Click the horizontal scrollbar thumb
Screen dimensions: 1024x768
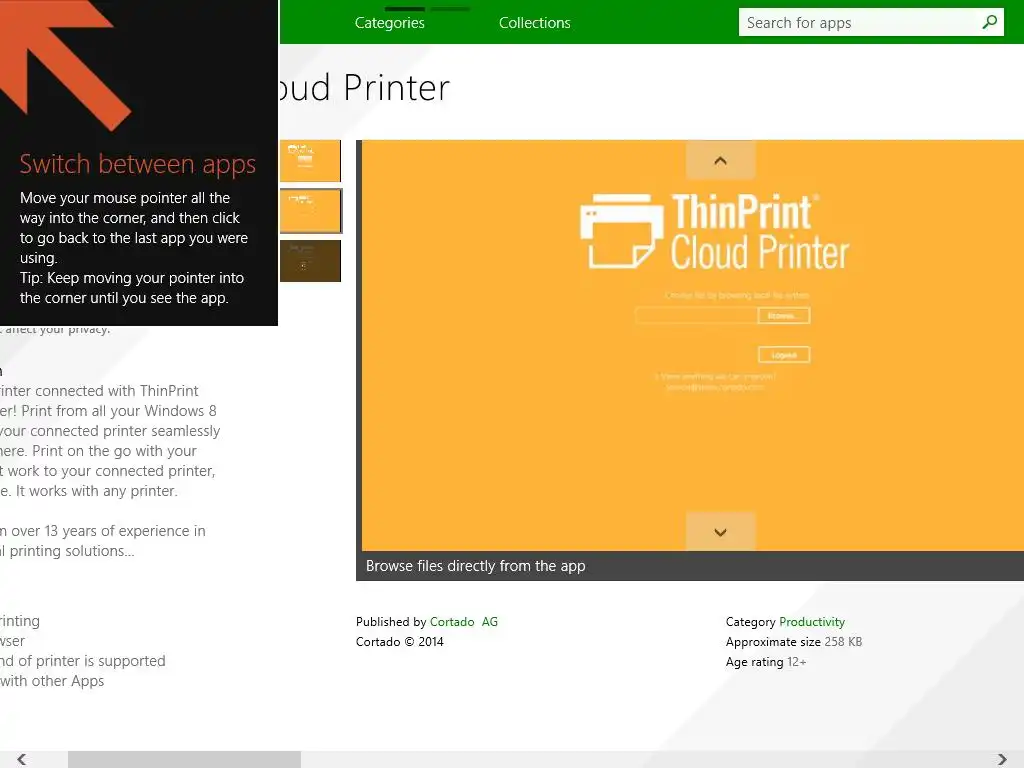tap(184, 759)
